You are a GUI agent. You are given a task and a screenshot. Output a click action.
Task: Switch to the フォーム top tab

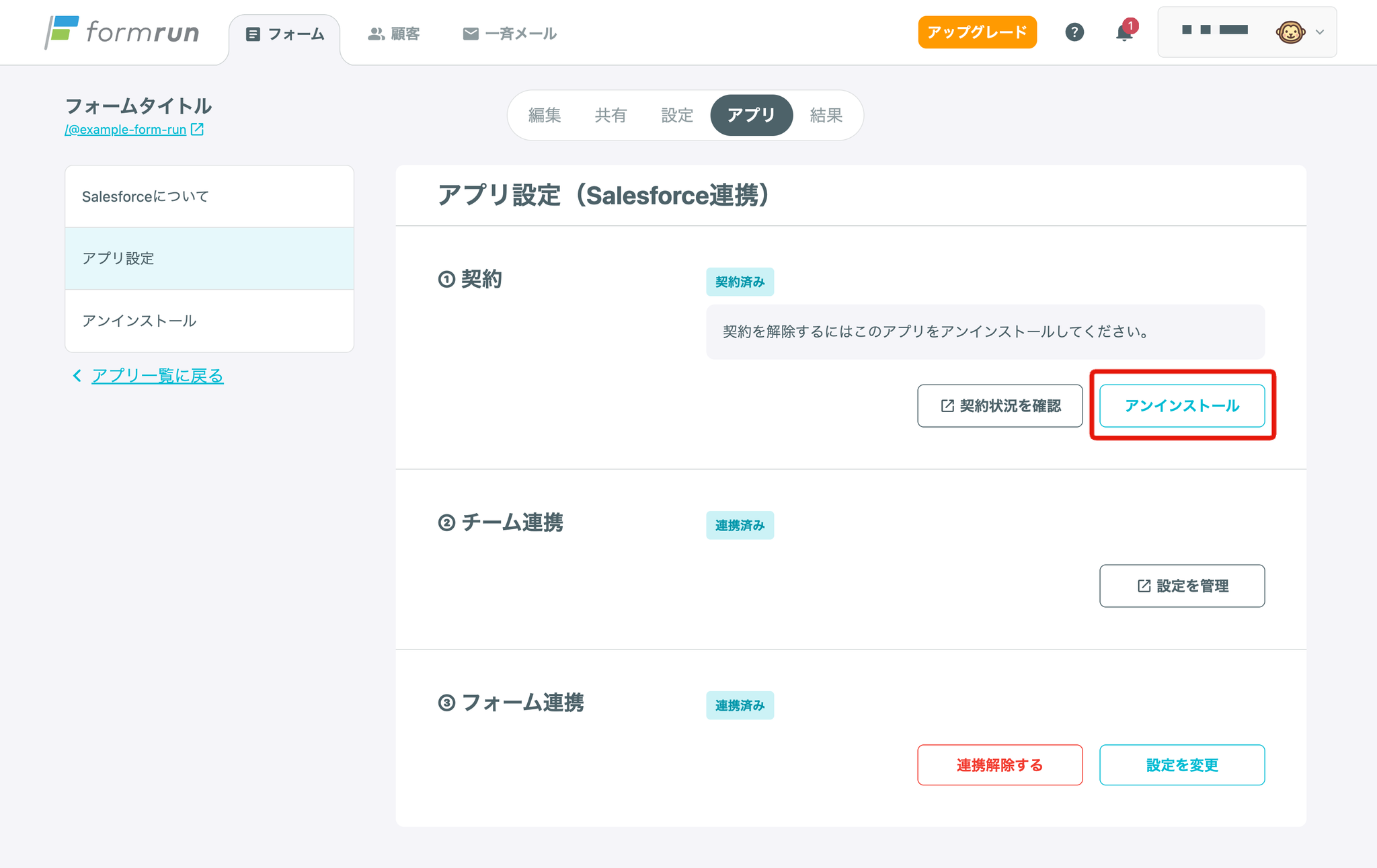coord(284,34)
